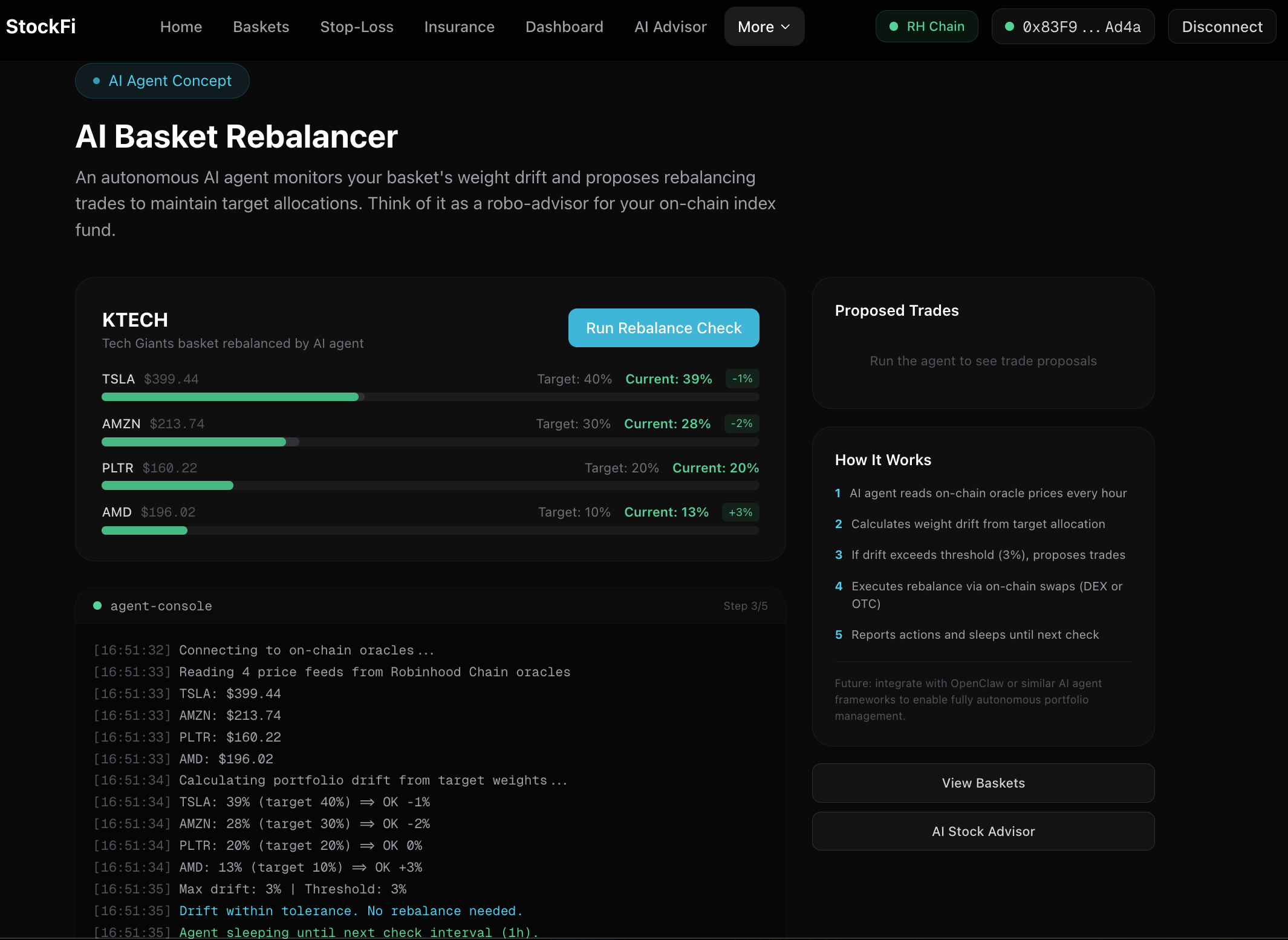
Task: Click the green RH Chain status dot
Action: pos(893,27)
